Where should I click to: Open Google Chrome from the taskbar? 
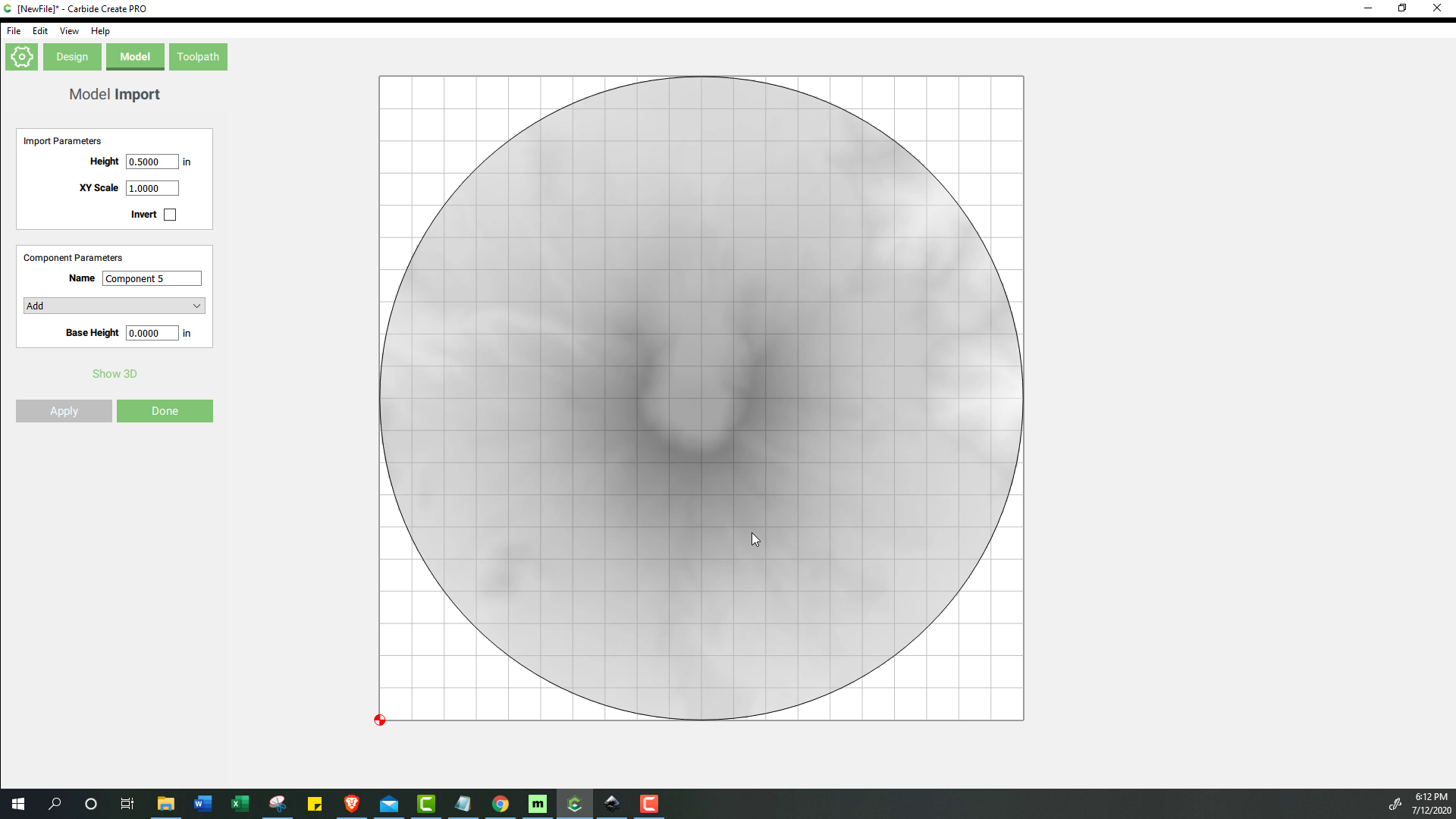tap(500, 804)
